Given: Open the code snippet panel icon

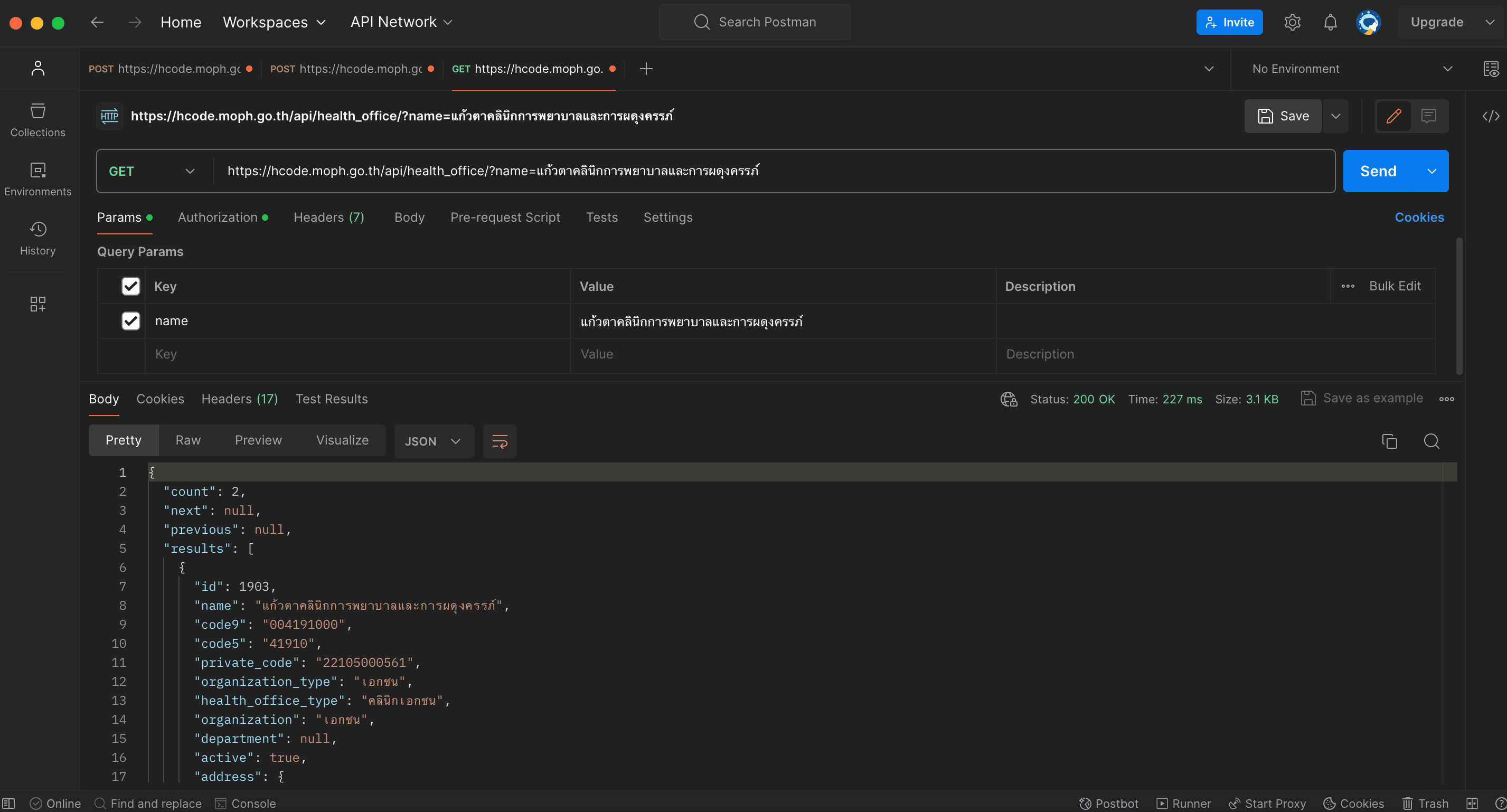Looking at the screenshot, I should click(x=1490, y=116).
